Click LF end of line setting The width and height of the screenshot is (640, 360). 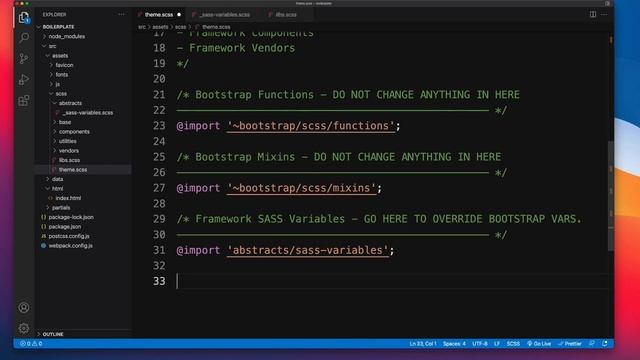[497, 344]
